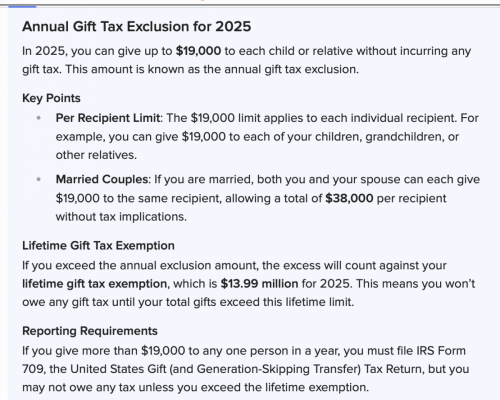Select the Key Points subheading
Image resolution: width=500 pixels, height=400 pixels.
click(x=51, y=98)
